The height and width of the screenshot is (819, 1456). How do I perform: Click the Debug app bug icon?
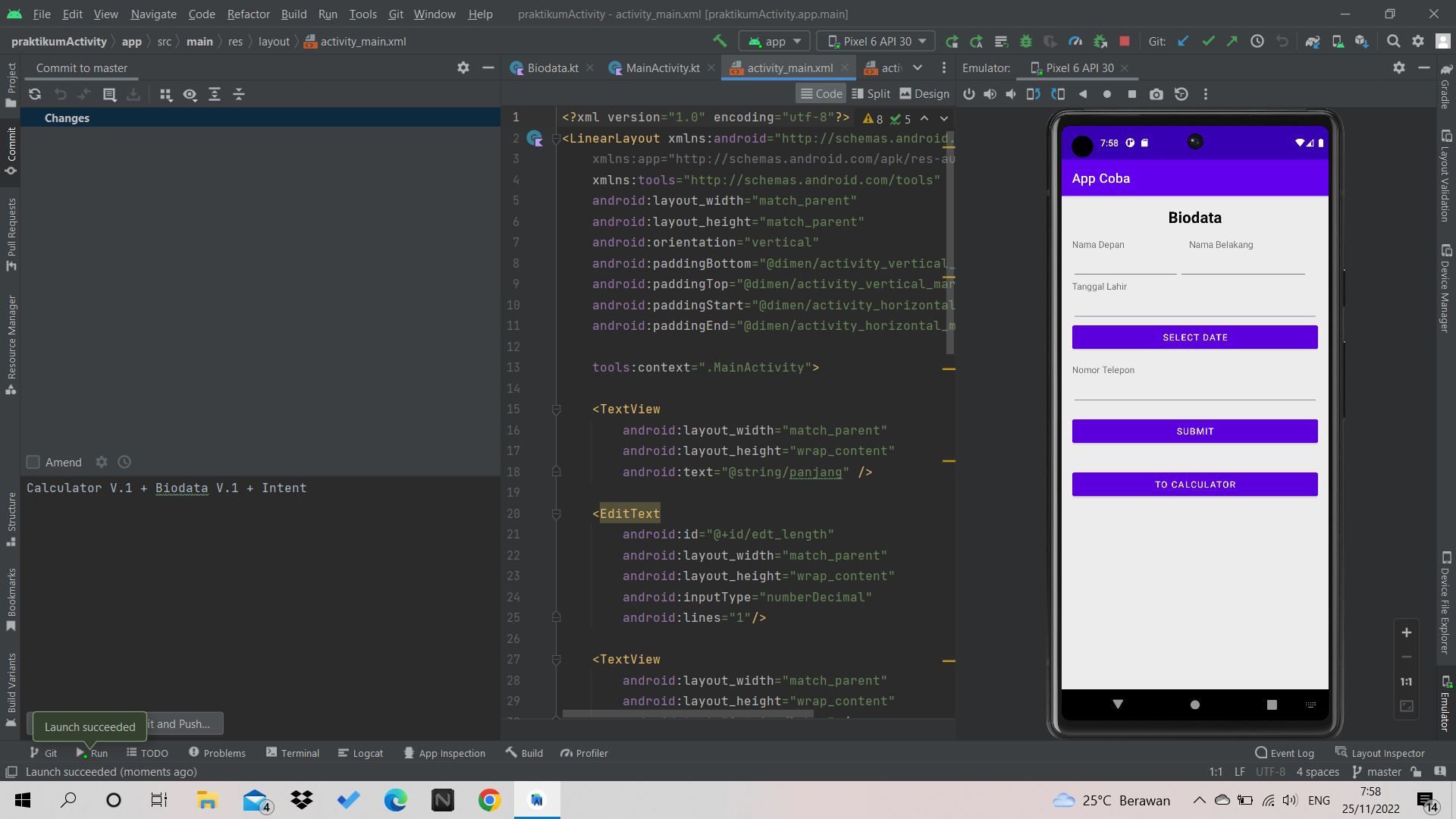[x=1026, y=42]
